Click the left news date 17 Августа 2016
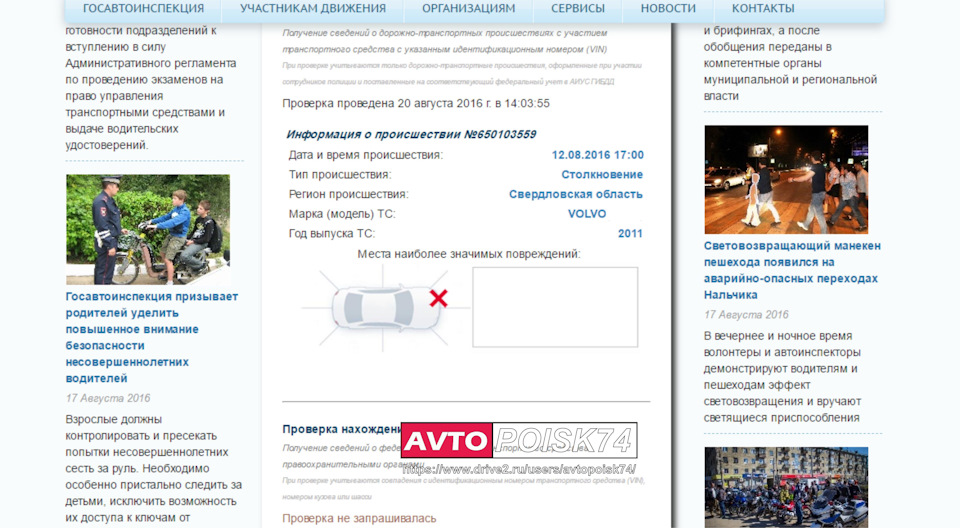 (x=108, y=398)
